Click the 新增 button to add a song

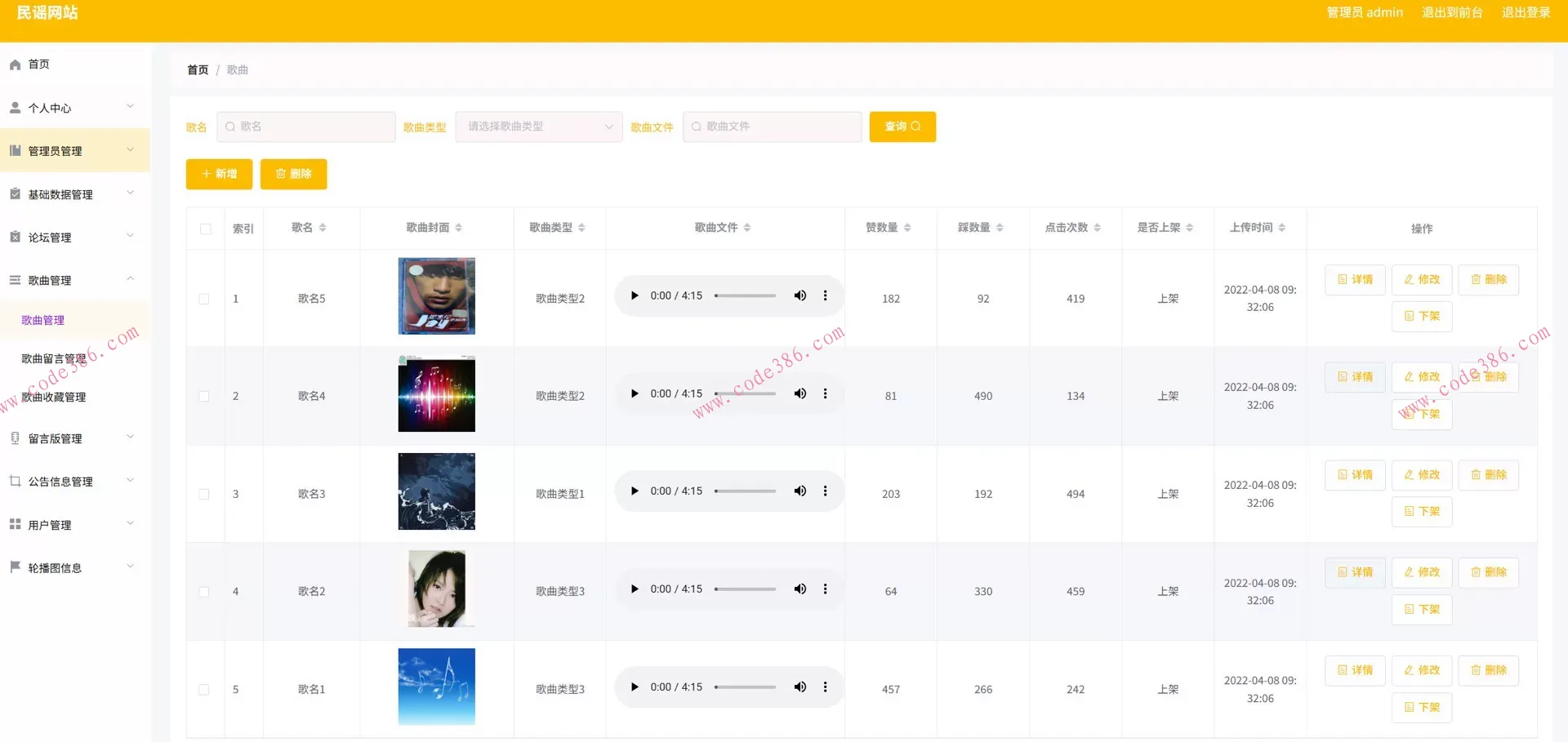[218, 174]
